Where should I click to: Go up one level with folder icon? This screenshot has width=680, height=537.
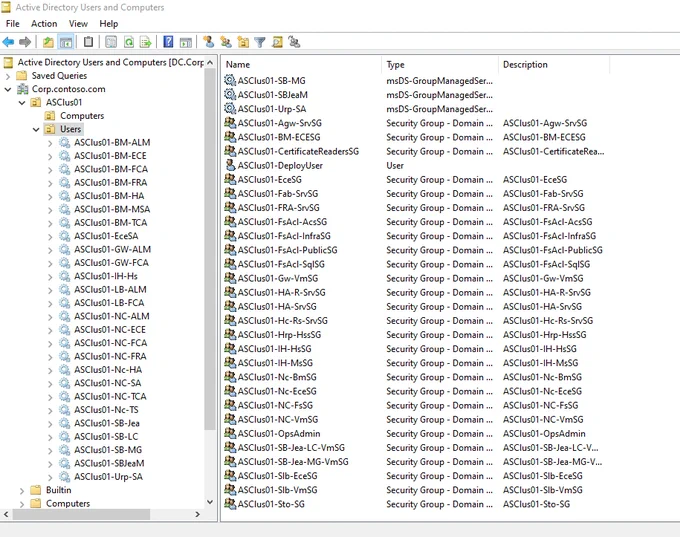tap(48, 42)
